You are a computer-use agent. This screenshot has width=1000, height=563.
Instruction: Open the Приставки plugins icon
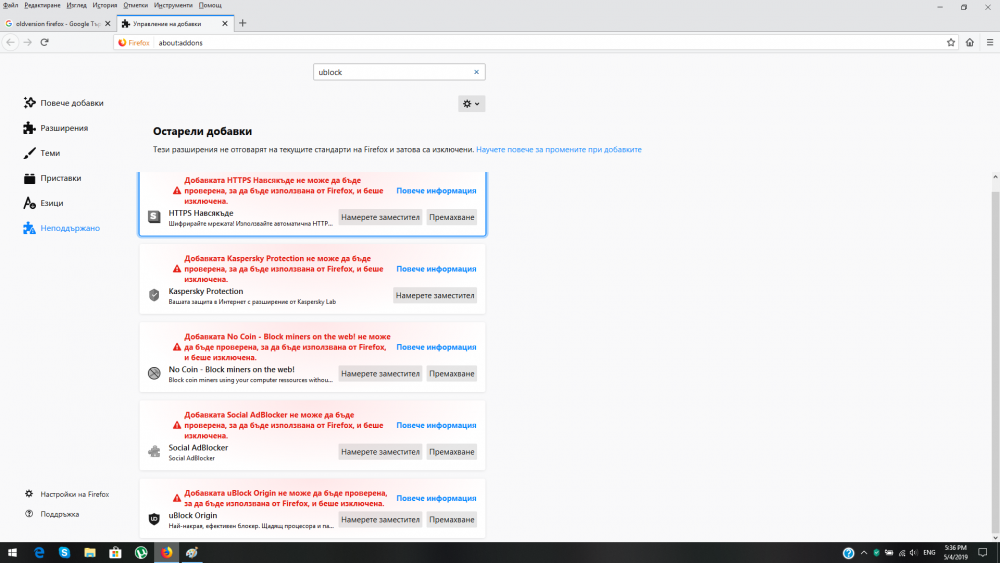click(x=29, y=178)
